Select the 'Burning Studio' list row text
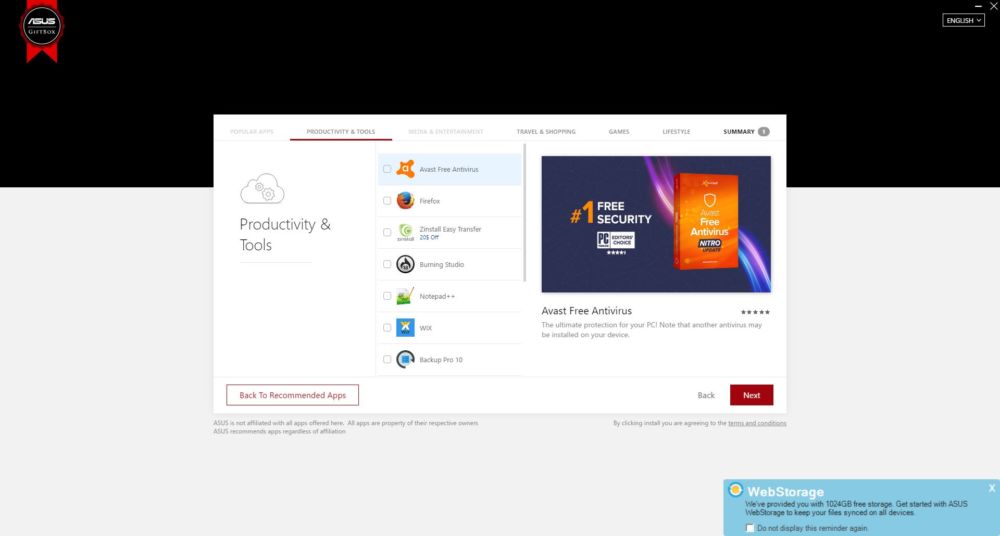This screenshot has height=536, width=1000. click(x=441, y=264)
